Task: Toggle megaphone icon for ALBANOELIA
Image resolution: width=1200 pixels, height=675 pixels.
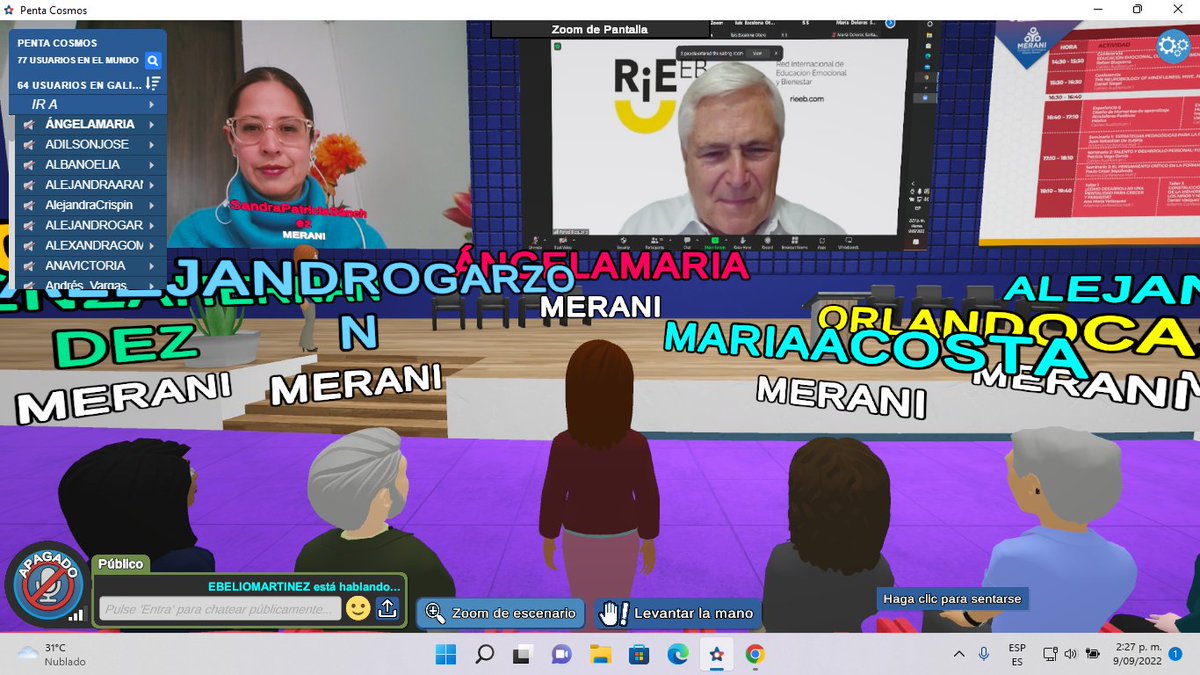Action: [x=29, y=165]
